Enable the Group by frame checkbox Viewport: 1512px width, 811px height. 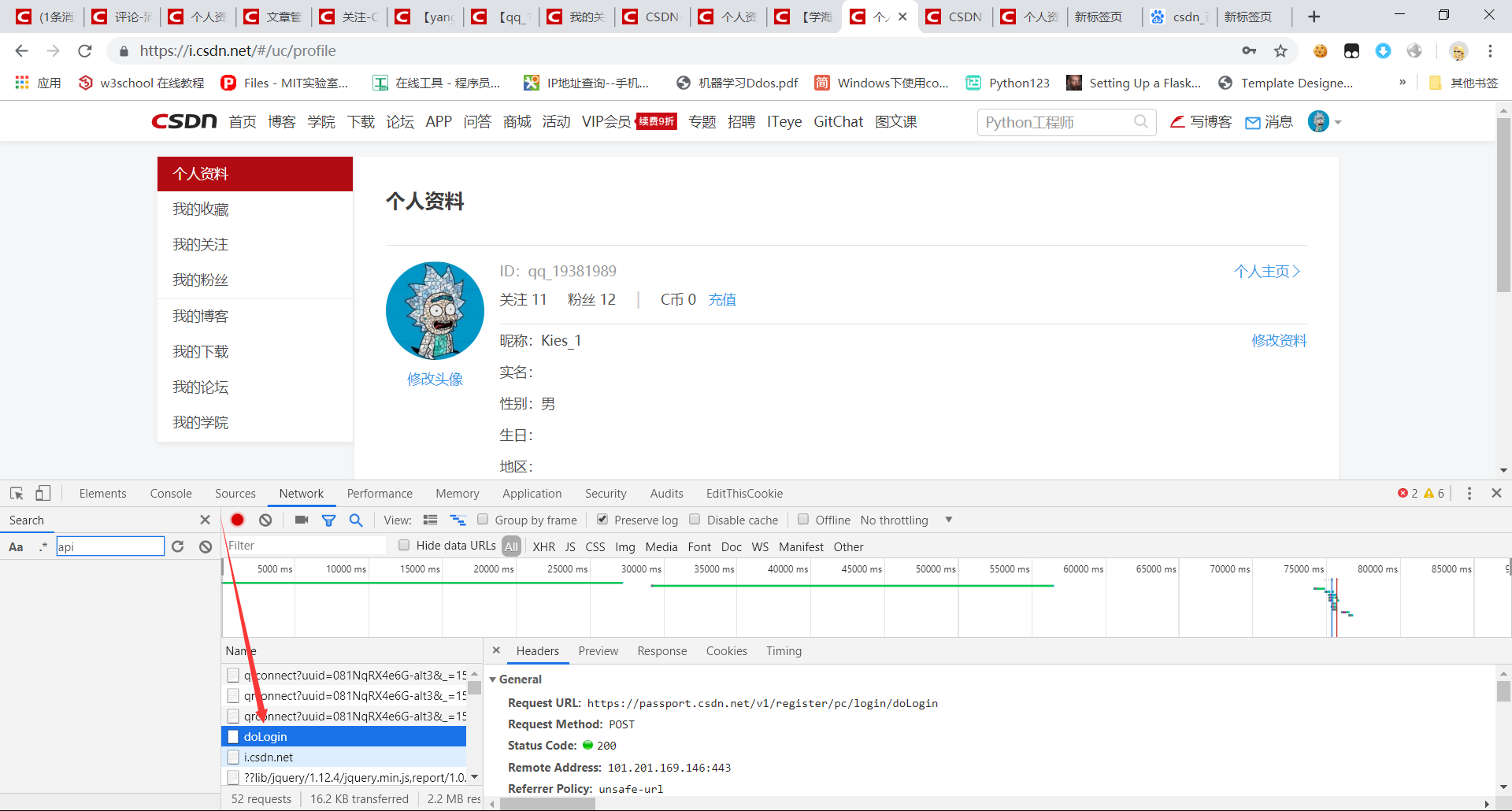[x=483, y=520]
